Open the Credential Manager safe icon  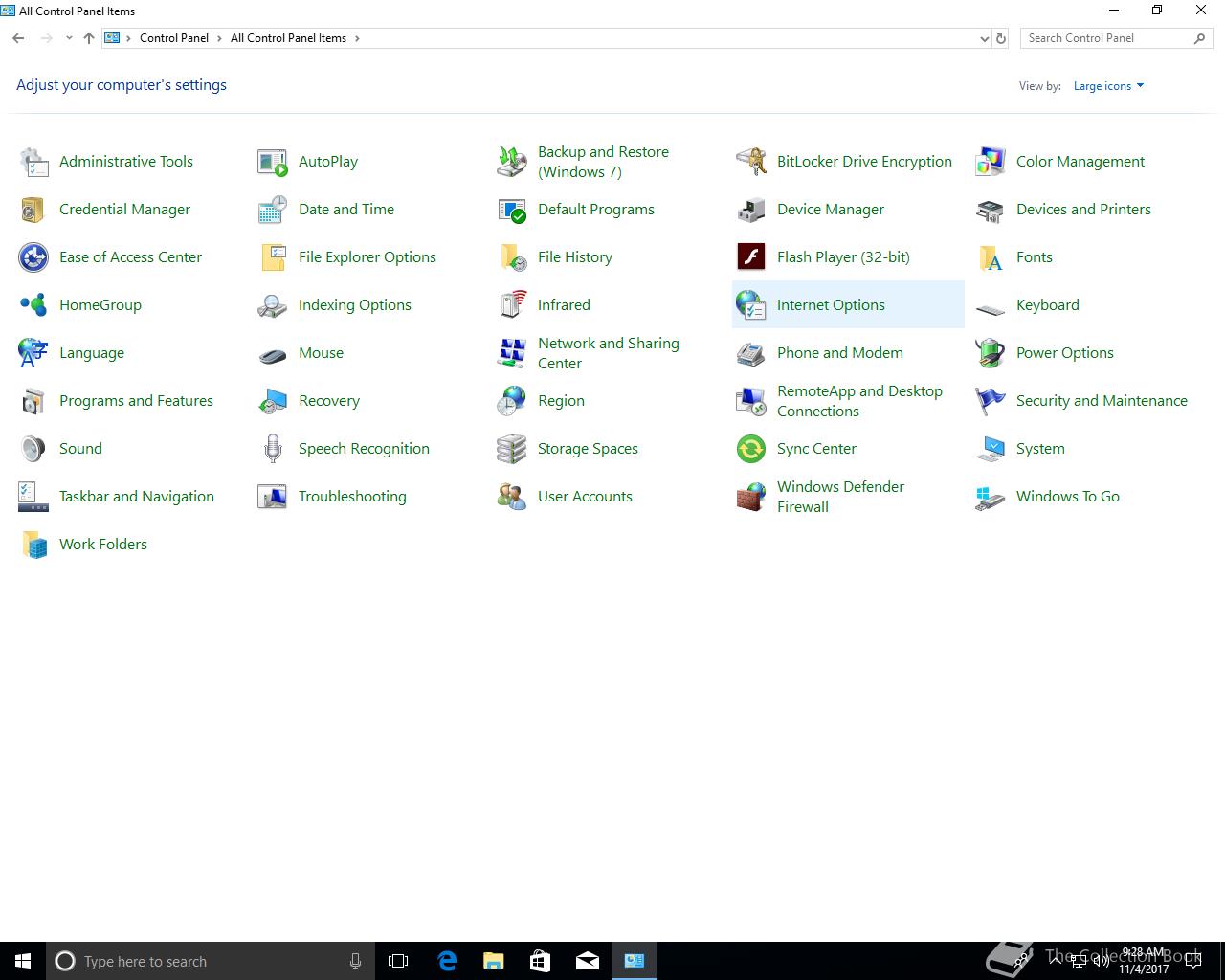pyautogui.click(x=33, y=210)
